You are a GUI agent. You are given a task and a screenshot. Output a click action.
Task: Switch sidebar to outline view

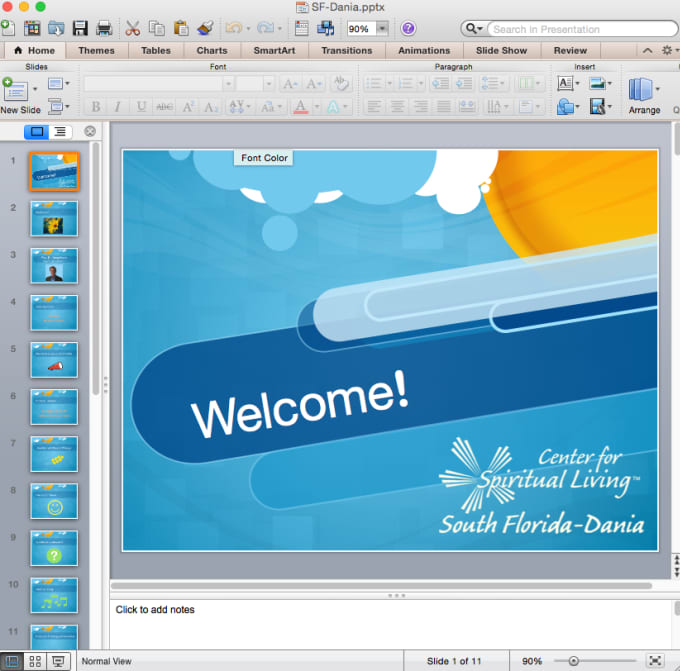[x=60, y=131]
